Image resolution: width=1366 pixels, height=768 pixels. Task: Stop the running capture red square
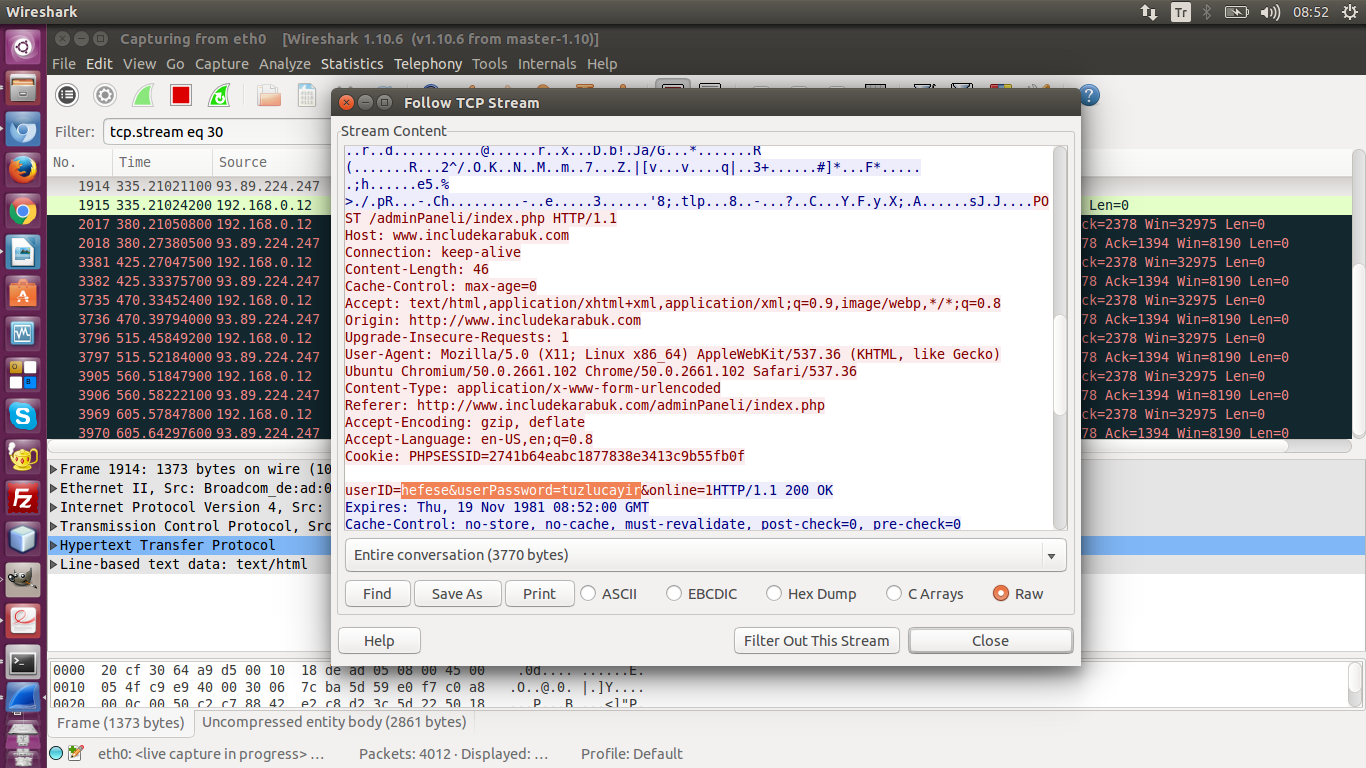181,95
